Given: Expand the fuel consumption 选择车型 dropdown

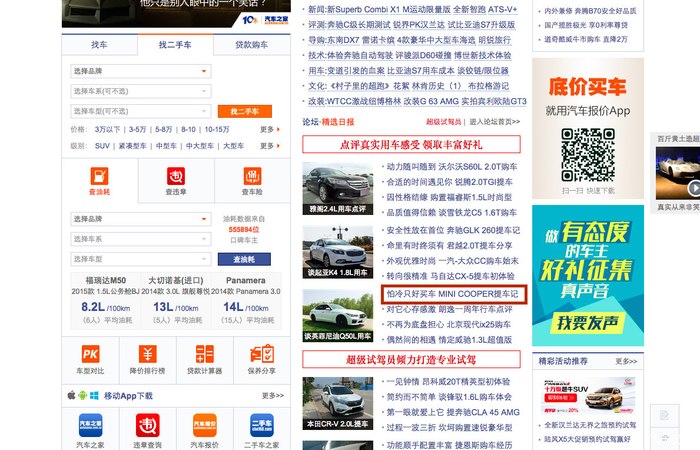Looking at the screenshot, I should 140,259.
